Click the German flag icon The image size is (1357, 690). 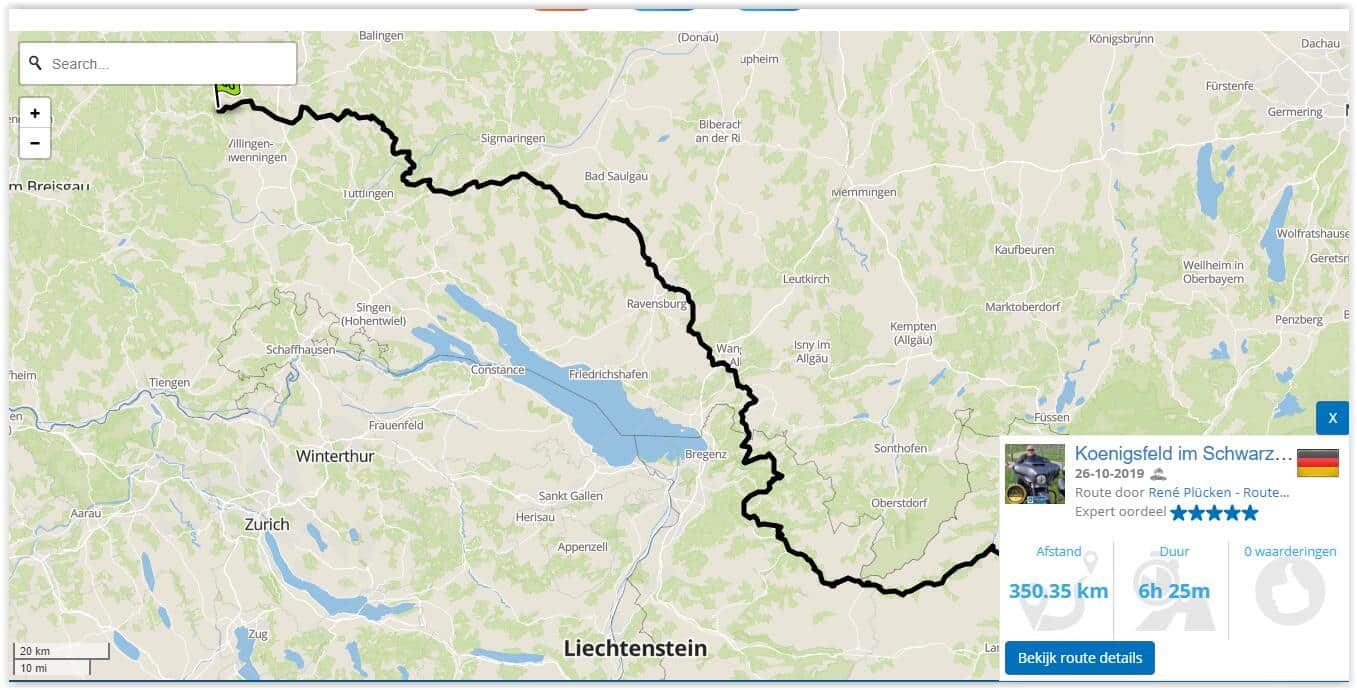pos(1317,463)
